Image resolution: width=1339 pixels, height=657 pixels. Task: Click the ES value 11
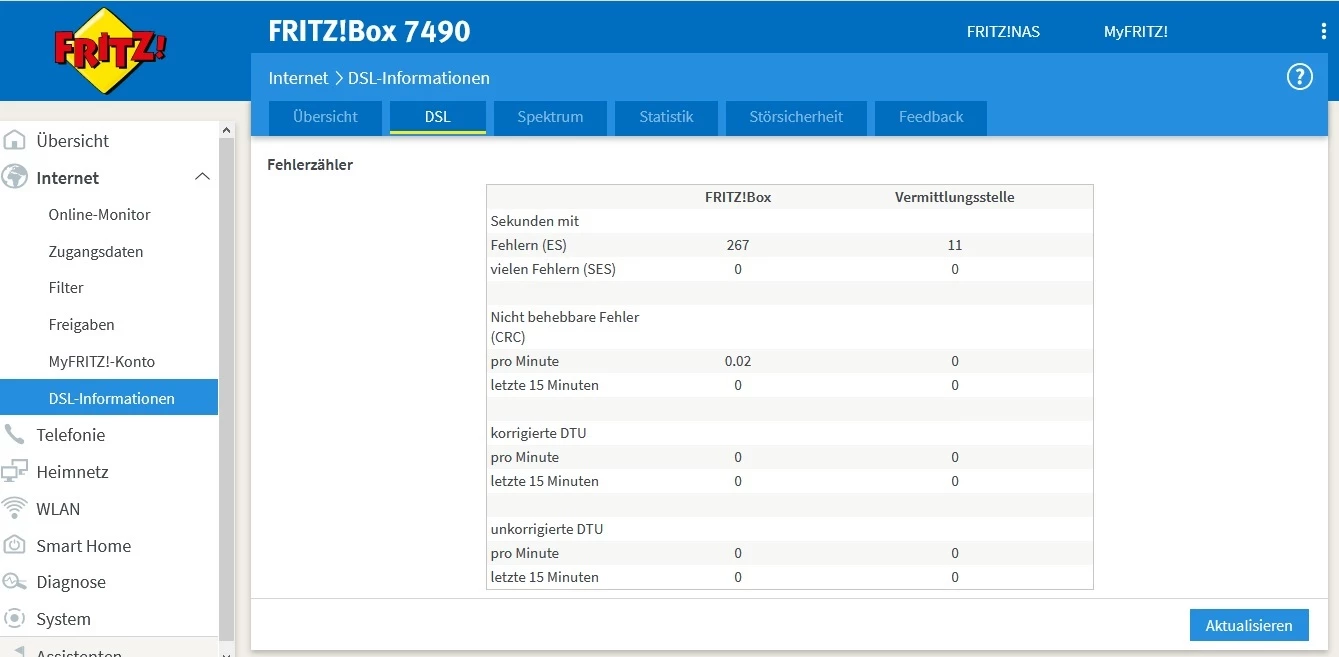tap(955, 245)
